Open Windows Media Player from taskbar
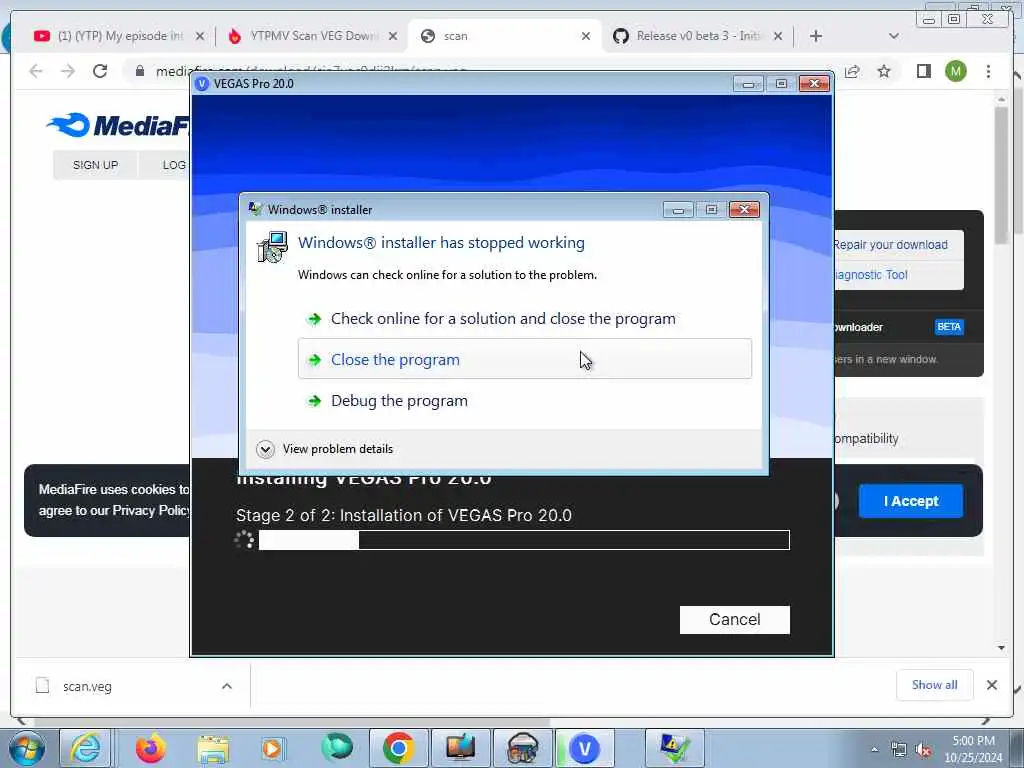Image resolution: width=1024 pixels, height=768 pixels. [272, 748]
